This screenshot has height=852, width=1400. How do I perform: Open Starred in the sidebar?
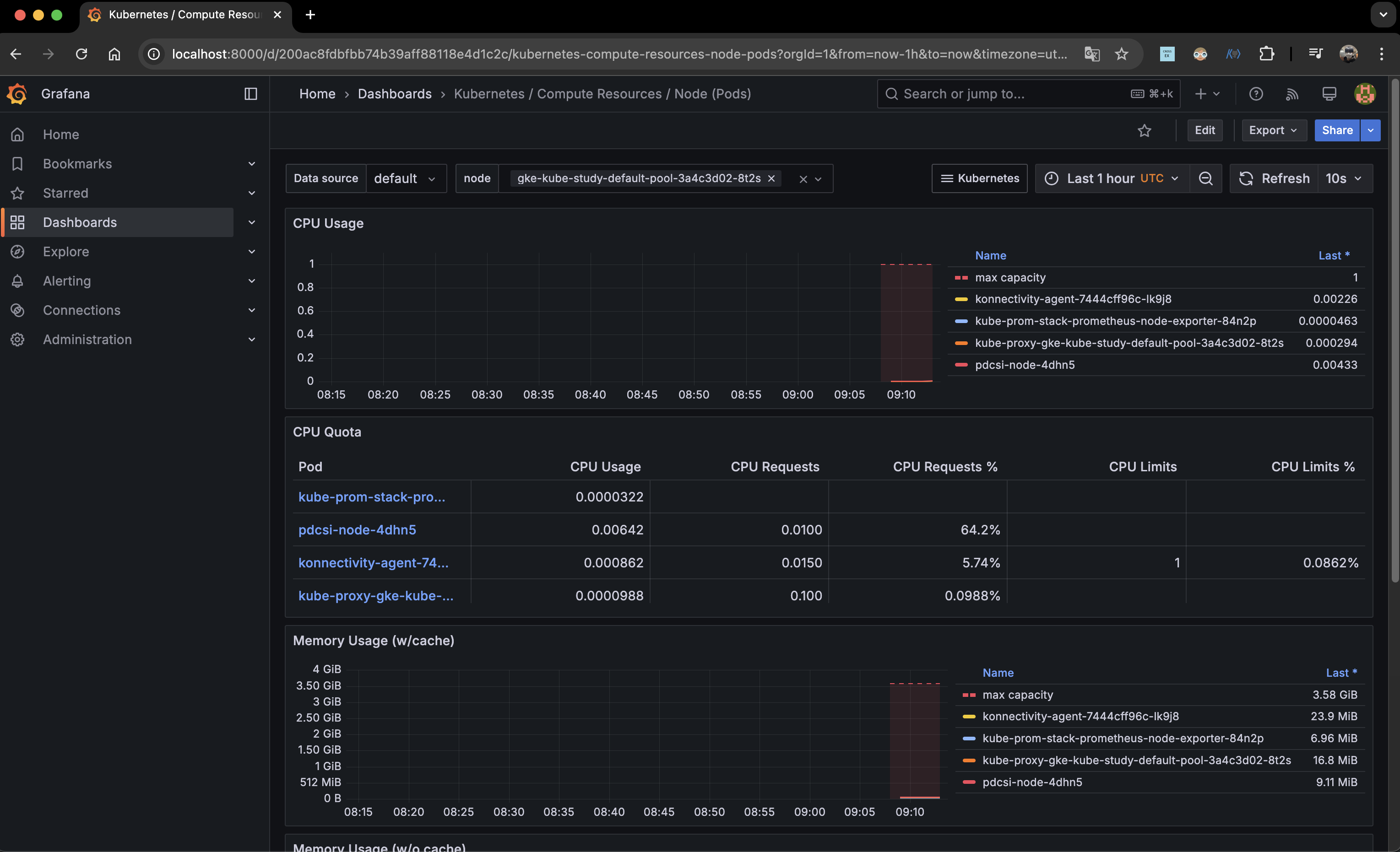pyautogui.click(x=65, y=193)
